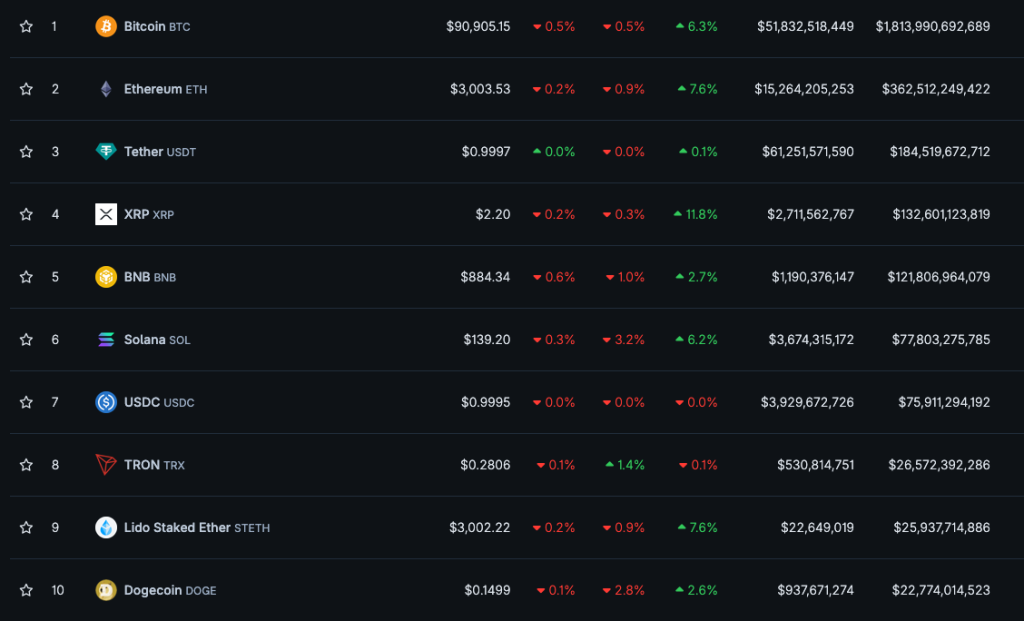Image resolution: width=1024 pixels, height=621 pixels.
Task: Star Bitcoin to add to favorites
Action: 26,27
